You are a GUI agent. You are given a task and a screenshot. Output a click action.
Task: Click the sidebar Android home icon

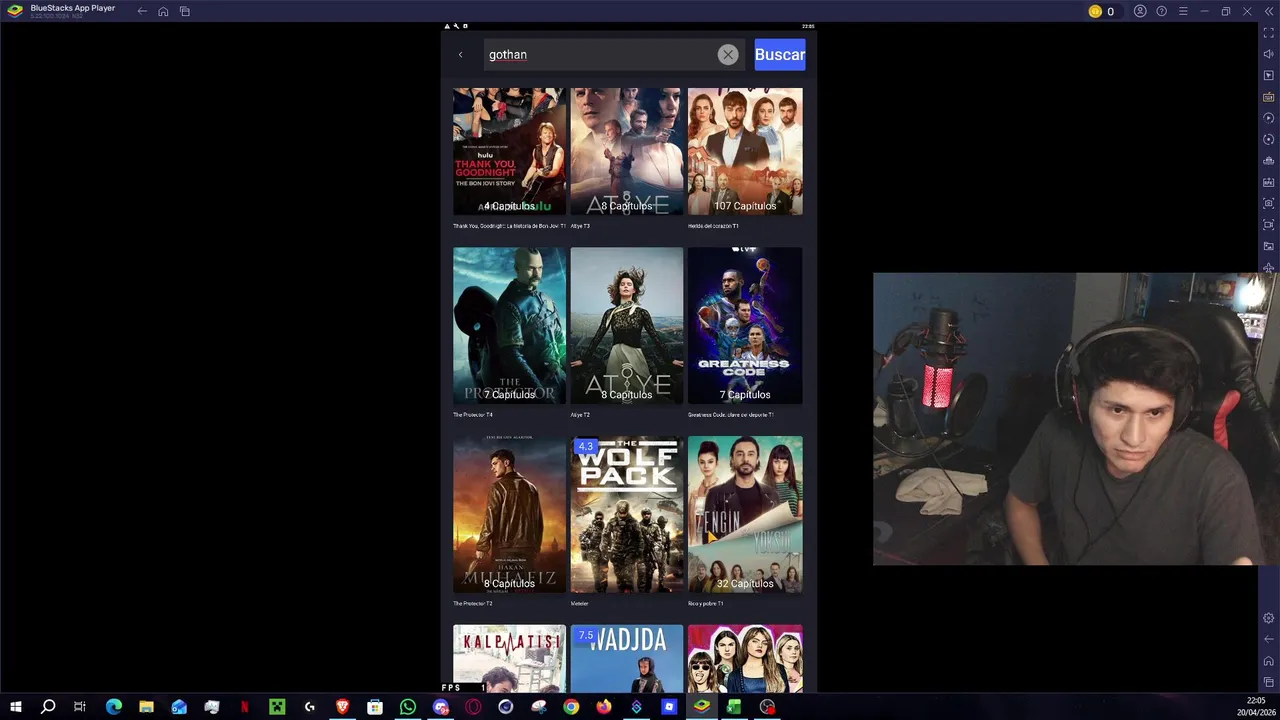pyautogui.click(x=1269, y=661)
